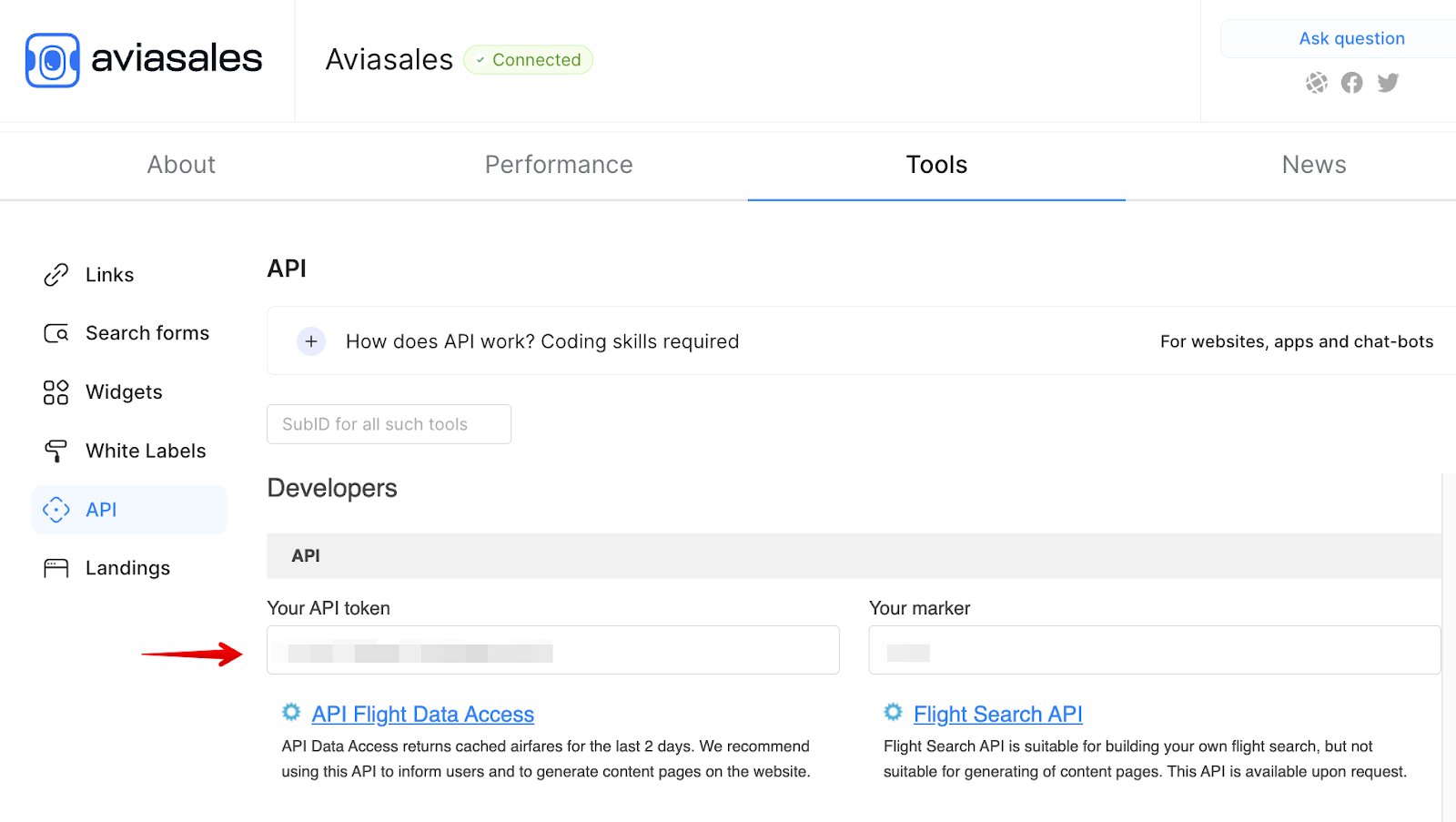The width and height of the screenshot is (1456, 822).
Task: Open the API Flight Data Access link
Action: pos(422,714)
